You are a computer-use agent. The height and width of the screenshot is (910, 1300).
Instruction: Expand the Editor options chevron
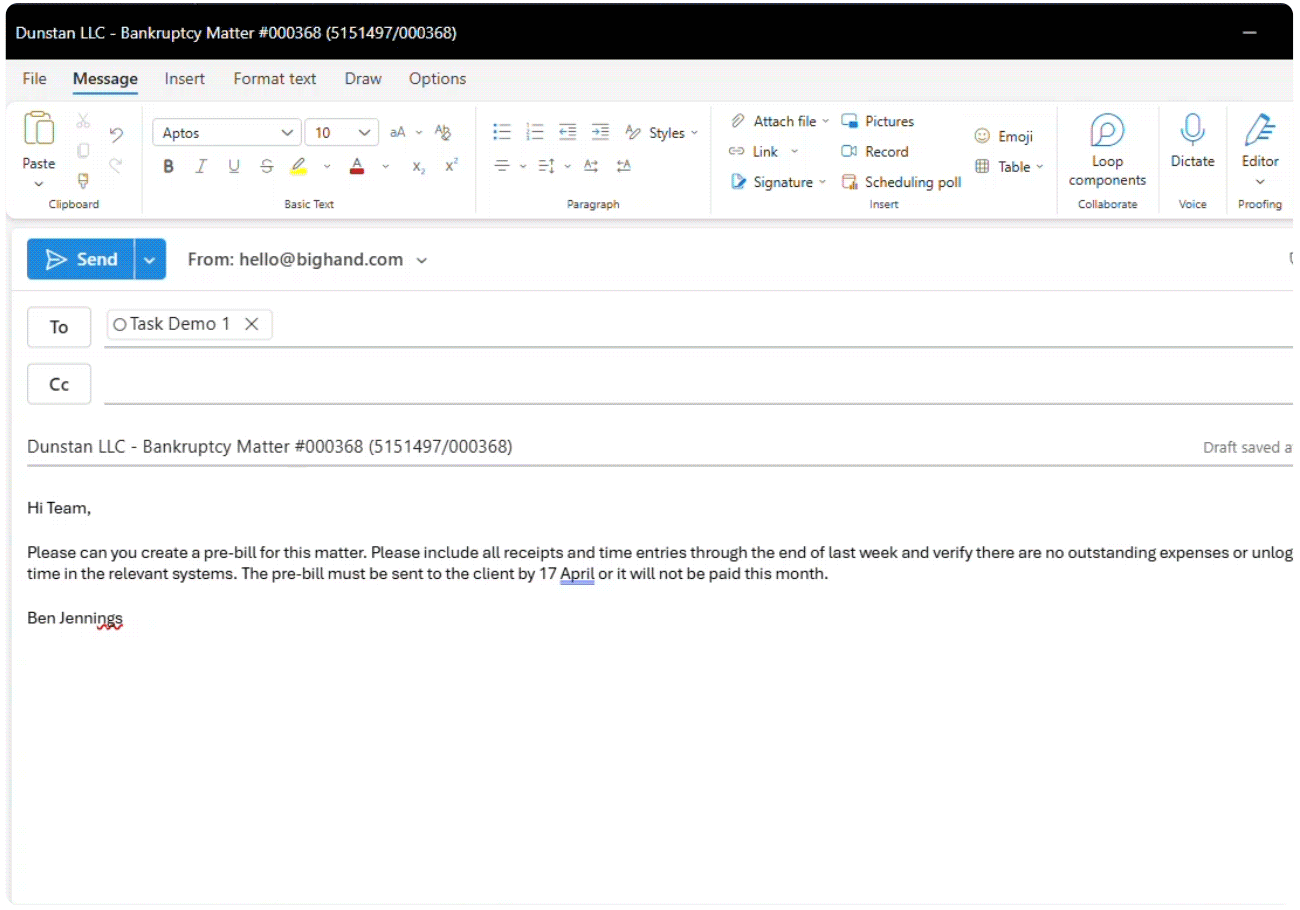tap(1260, 182)
